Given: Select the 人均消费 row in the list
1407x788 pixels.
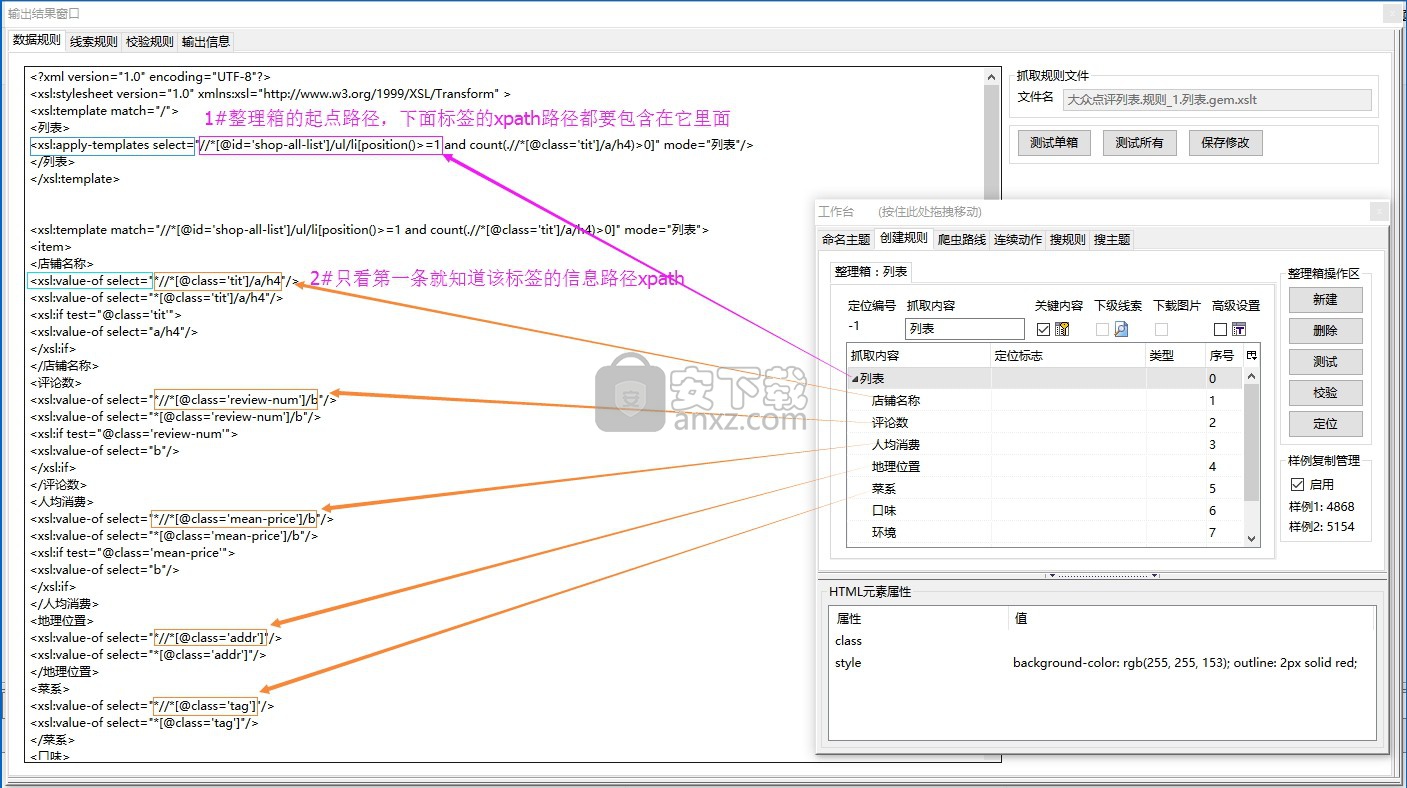Looking at the screenshot, I should (1045, 445).
